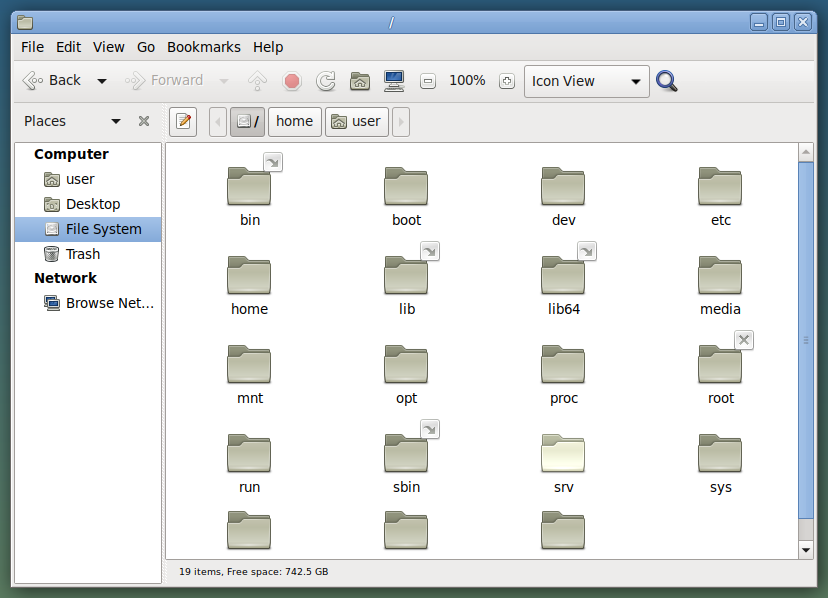Open the Trash in Places sidebar
The width and height of the screenshot is (828, 598).
click(x=82, y=254)
